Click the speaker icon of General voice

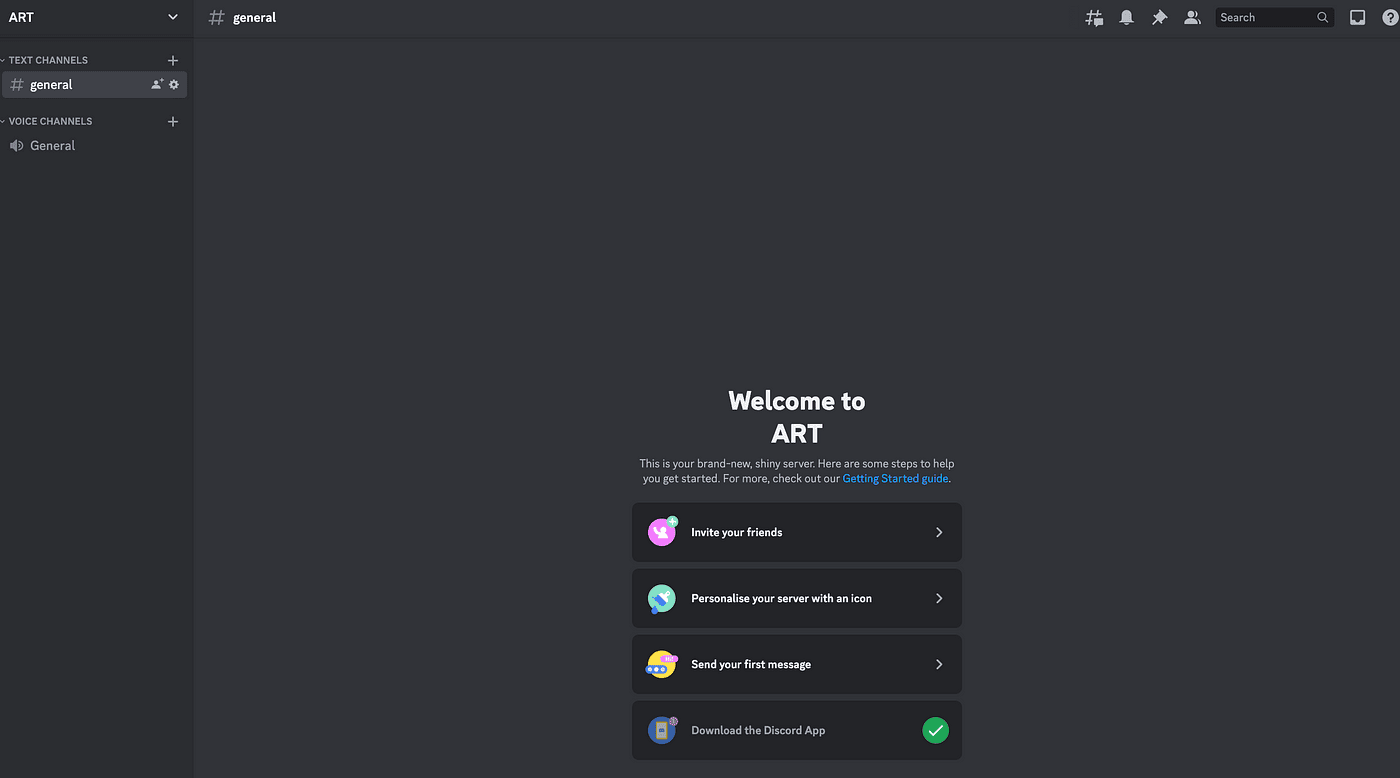tap(16, 146)
